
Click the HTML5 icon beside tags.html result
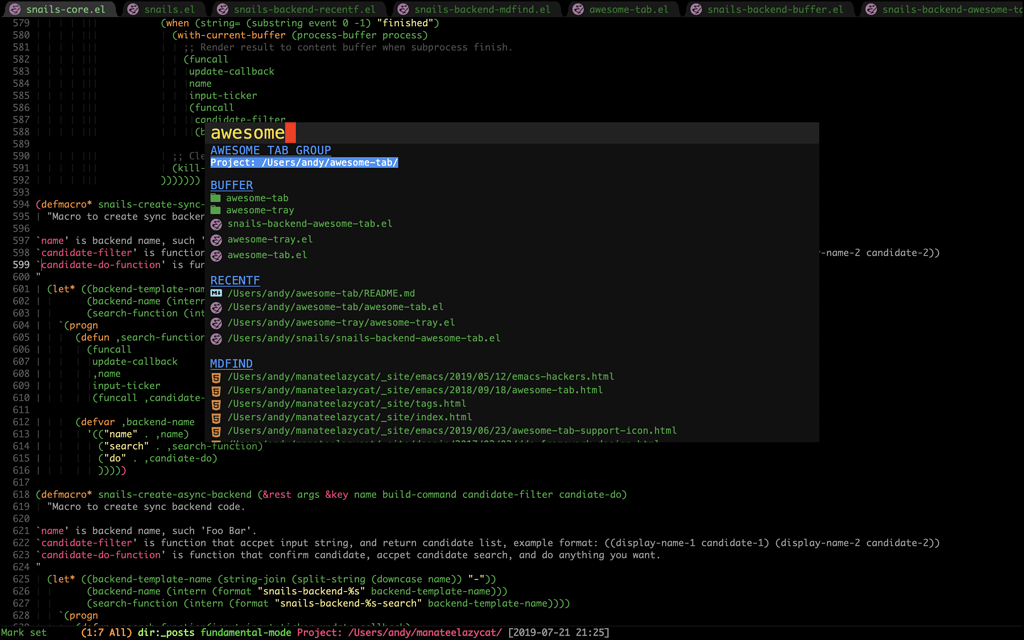tap(215, 404)
